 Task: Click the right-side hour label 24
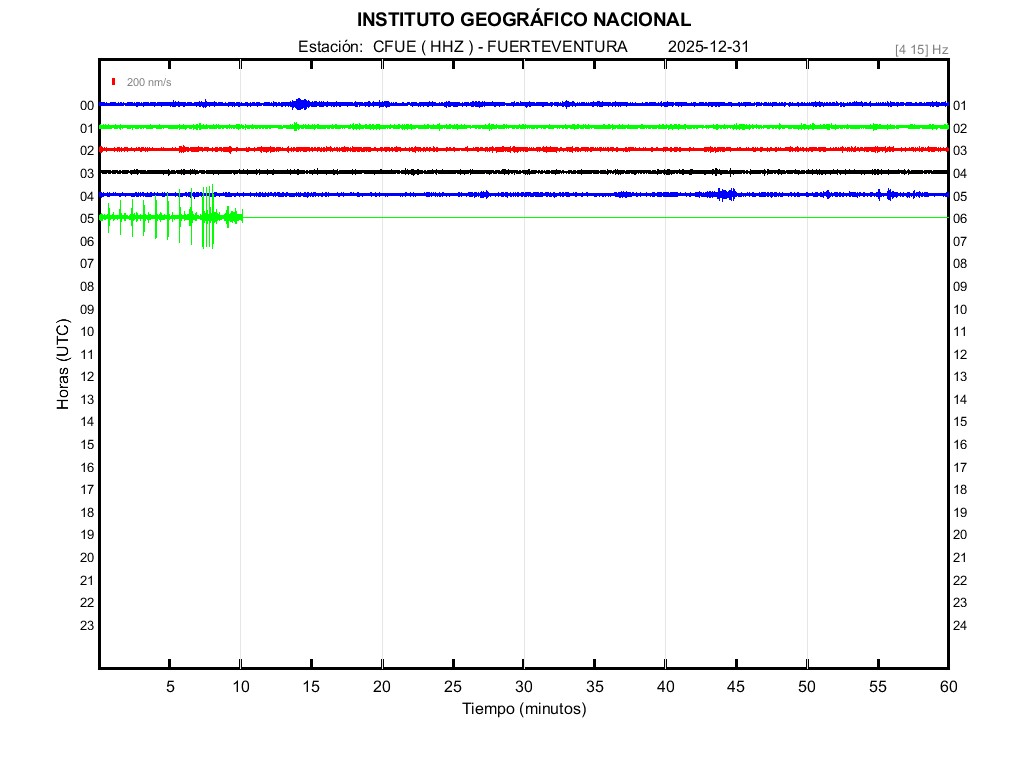pyautogui.click(x=960, y=626)
